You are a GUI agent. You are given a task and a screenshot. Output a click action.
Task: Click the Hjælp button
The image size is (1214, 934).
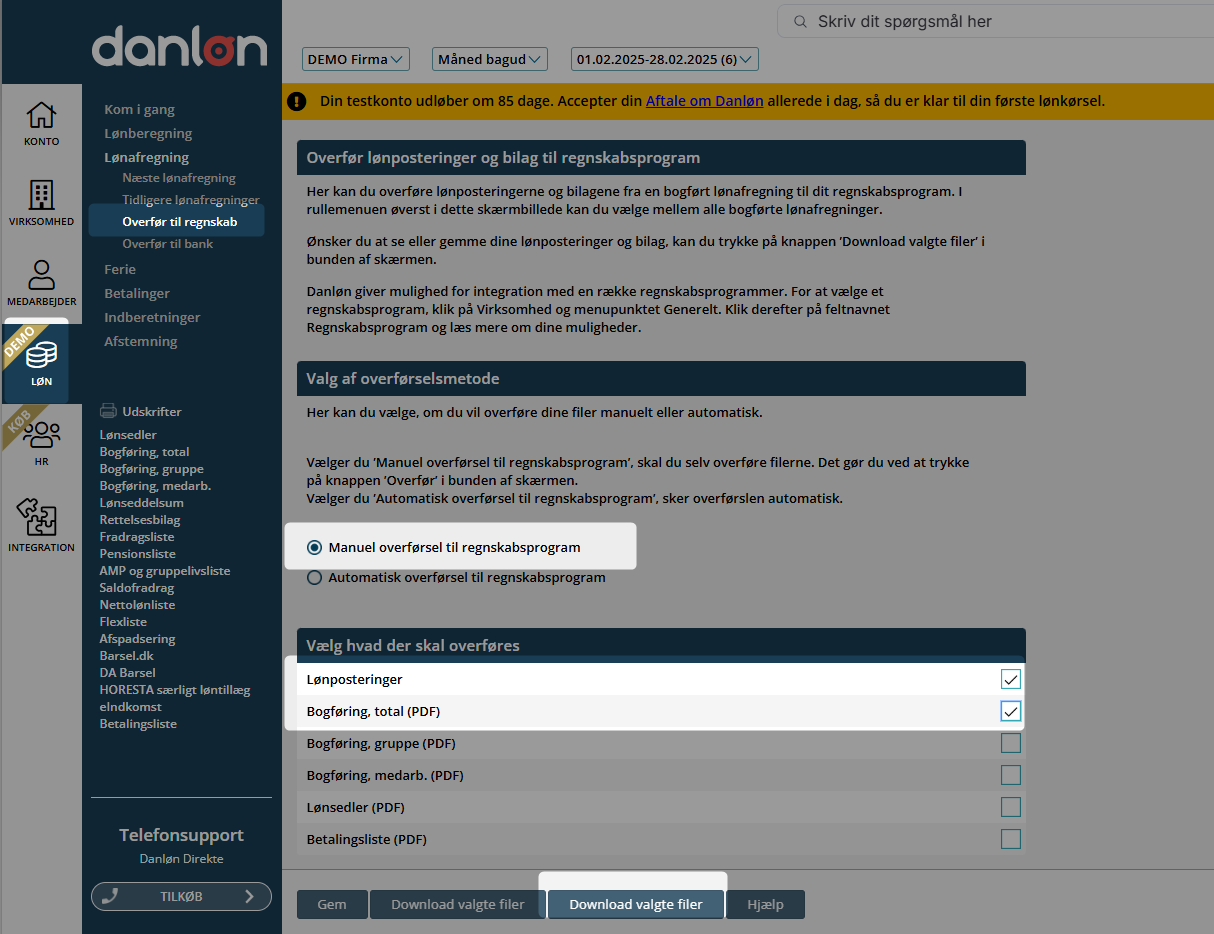[x=766, y=904]
